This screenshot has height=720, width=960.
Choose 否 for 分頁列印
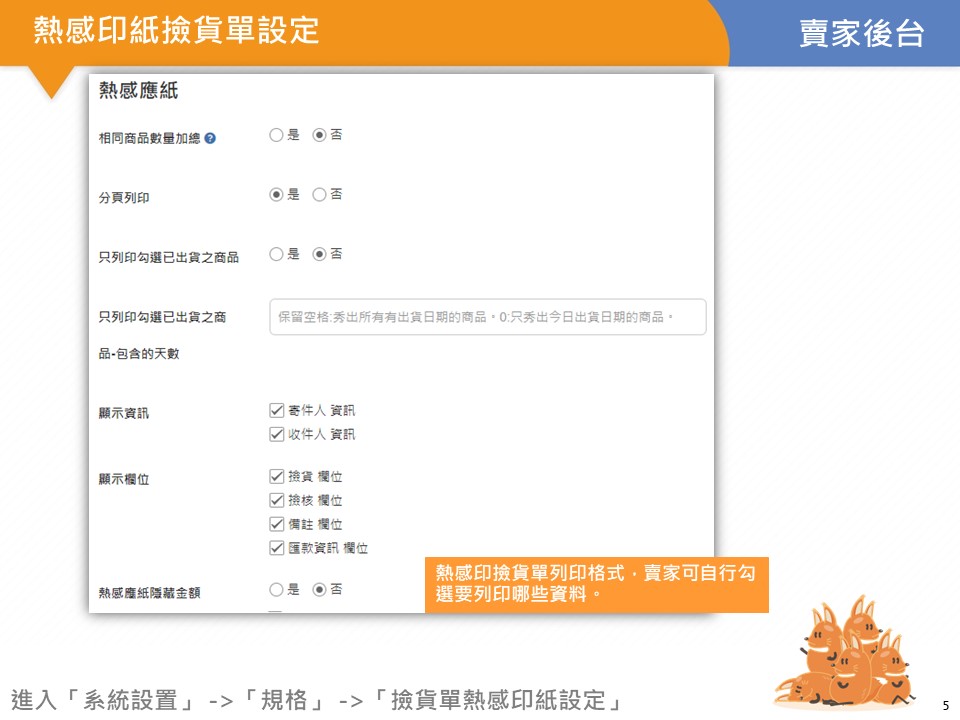click(x=320, y=195)
